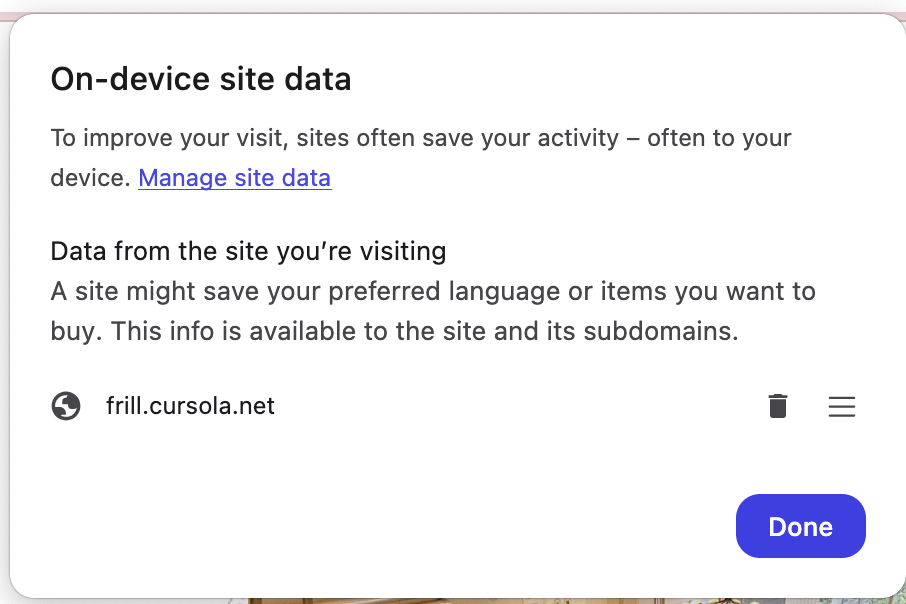906x604 pixels.
Task: Close the dialog with the blue Done button
Action: pos(800,526)
